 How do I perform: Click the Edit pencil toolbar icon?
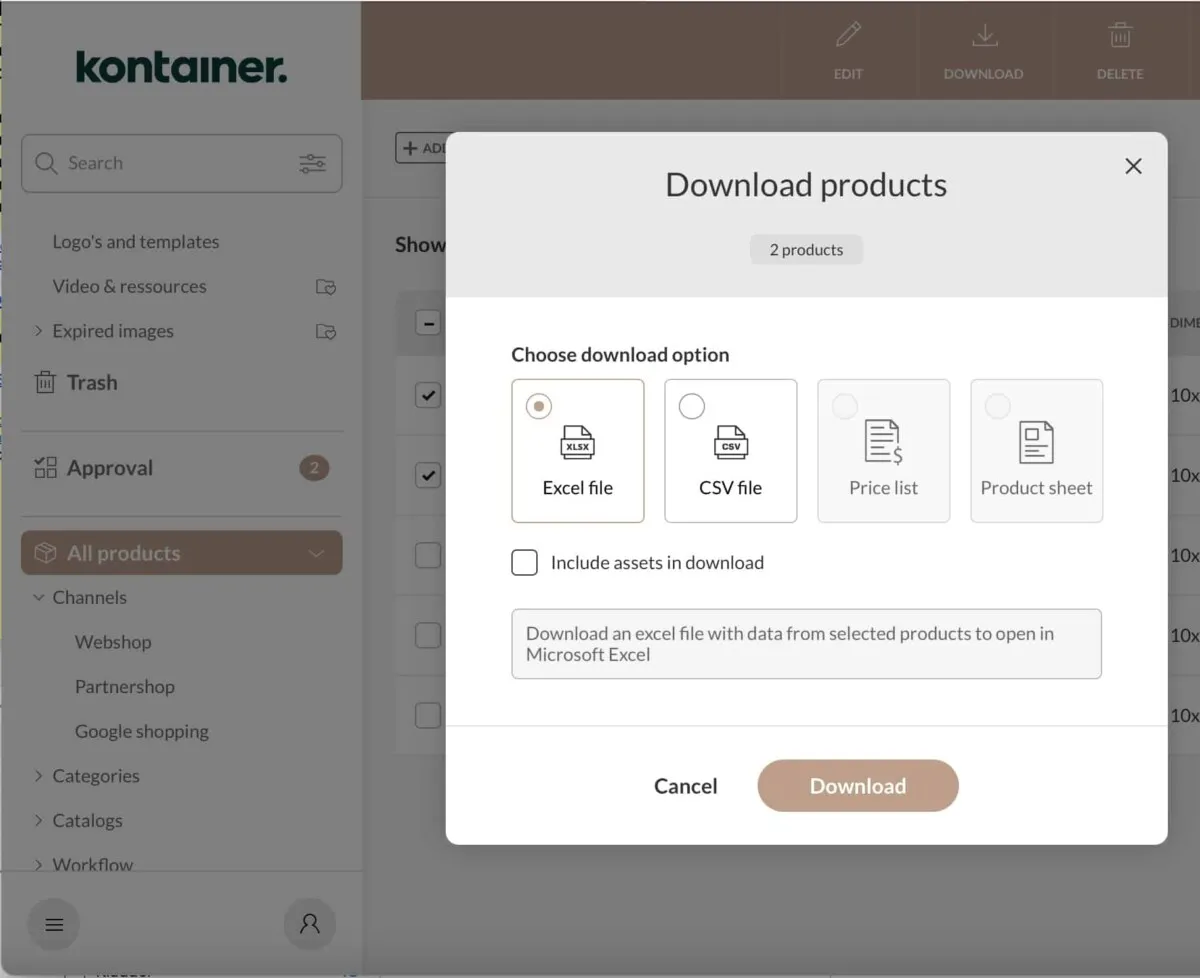[x=848, y=37]
